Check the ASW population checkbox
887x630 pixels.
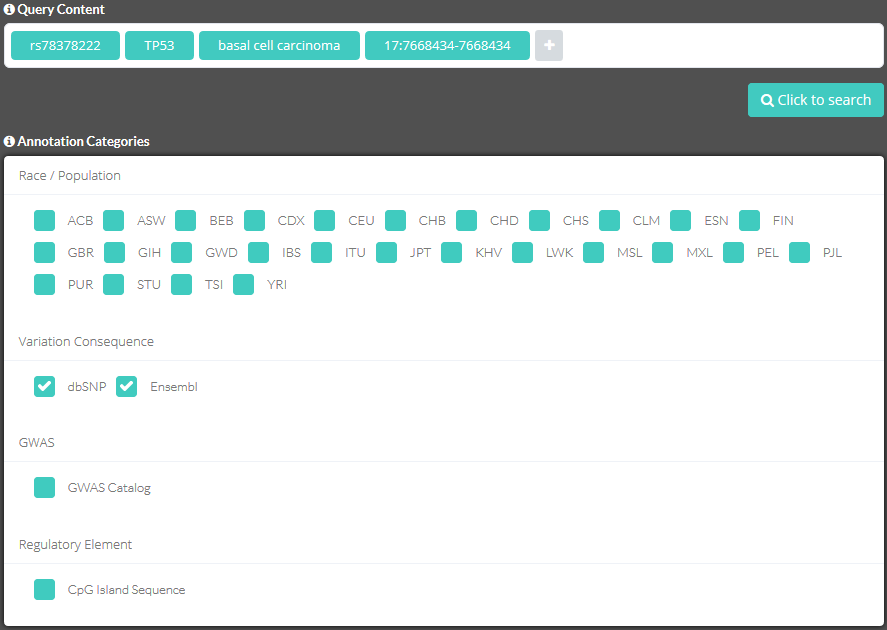click(x=113, y=221)
